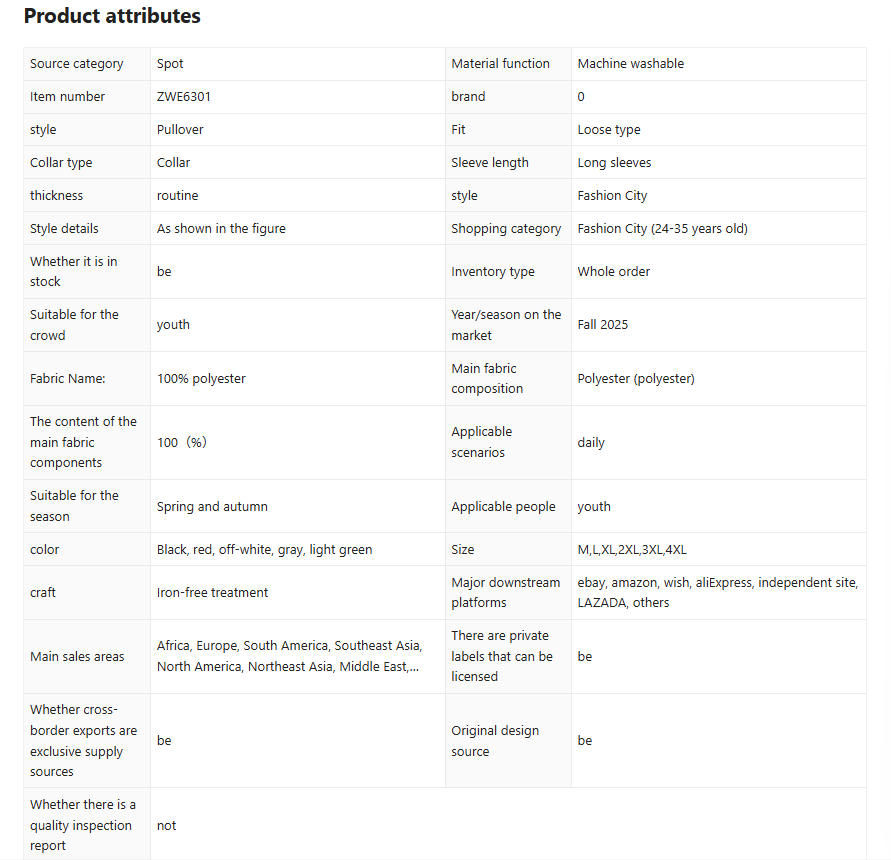Click the "Whole order" inventory type value
This screenshot has height=860, width=891.
(x=614, y=272)
